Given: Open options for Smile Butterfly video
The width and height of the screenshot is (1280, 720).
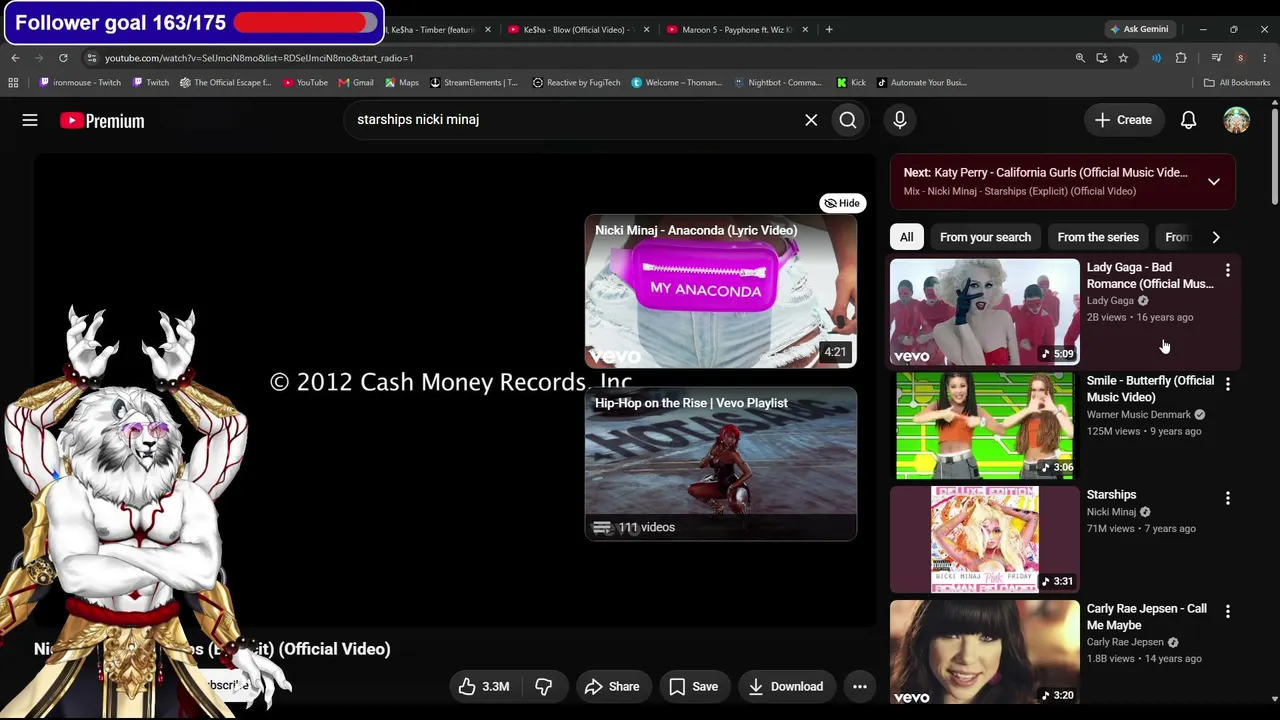Looking at the screenshot, I should tap(1228, 383).
